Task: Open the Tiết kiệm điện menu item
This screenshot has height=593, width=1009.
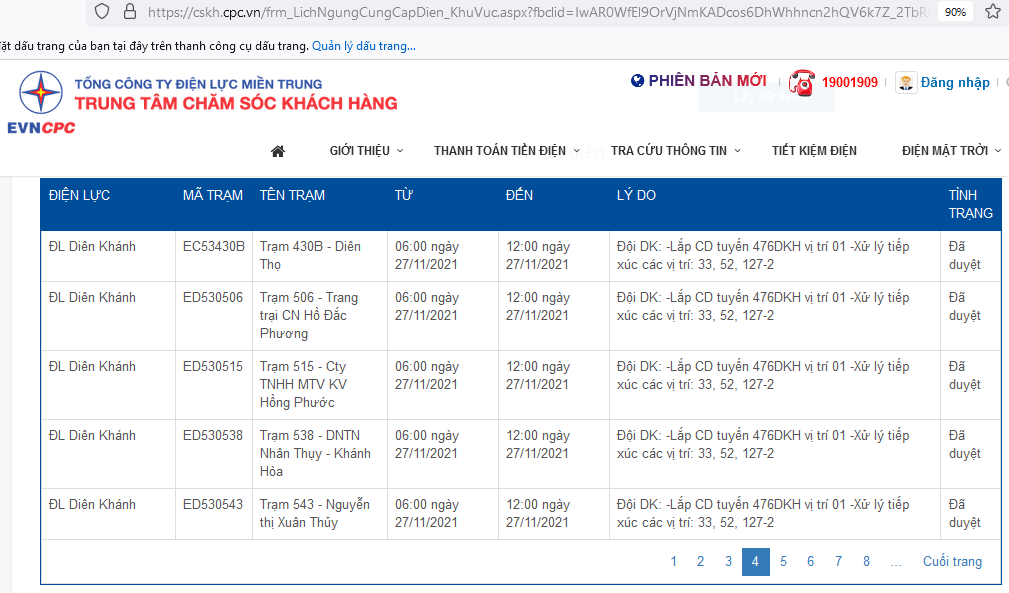Action: pyautogui.click(x=814, y=151)
